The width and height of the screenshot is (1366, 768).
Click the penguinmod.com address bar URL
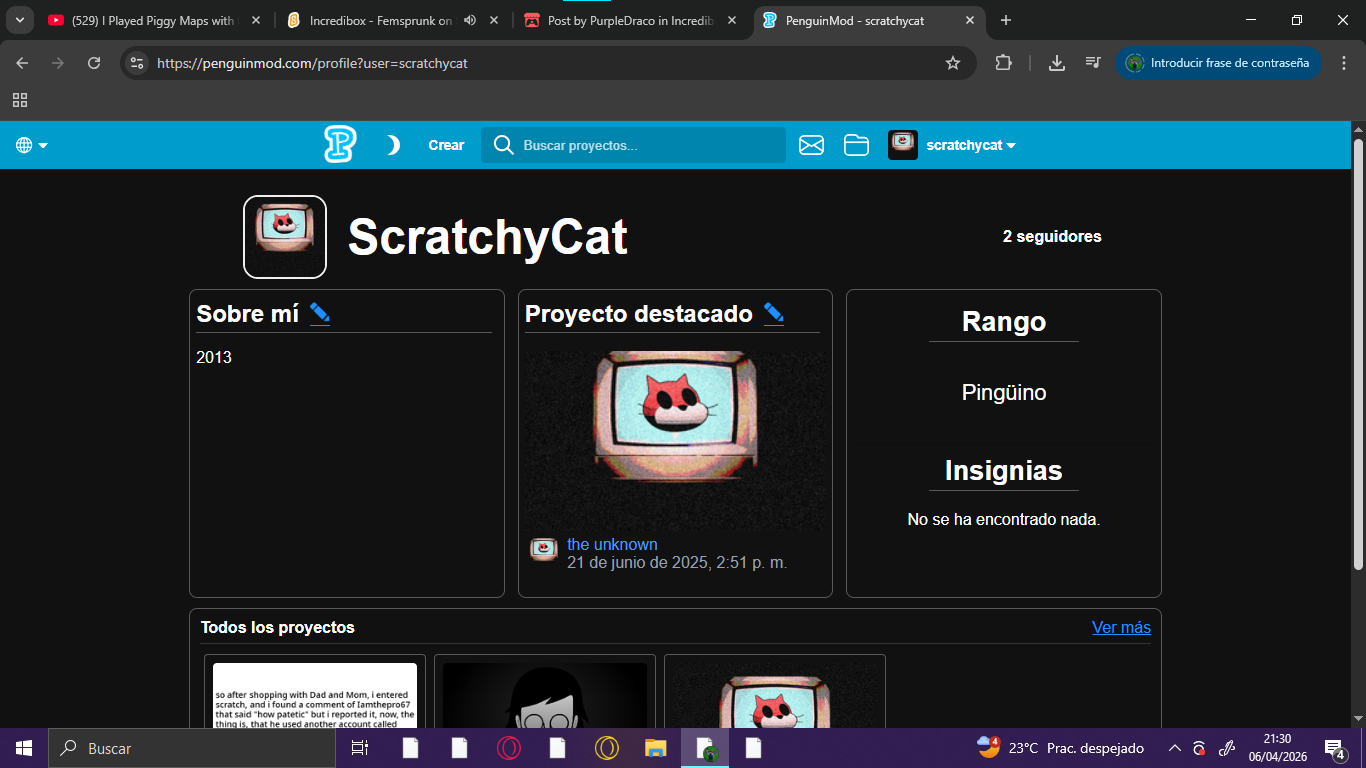pos(312,63)
